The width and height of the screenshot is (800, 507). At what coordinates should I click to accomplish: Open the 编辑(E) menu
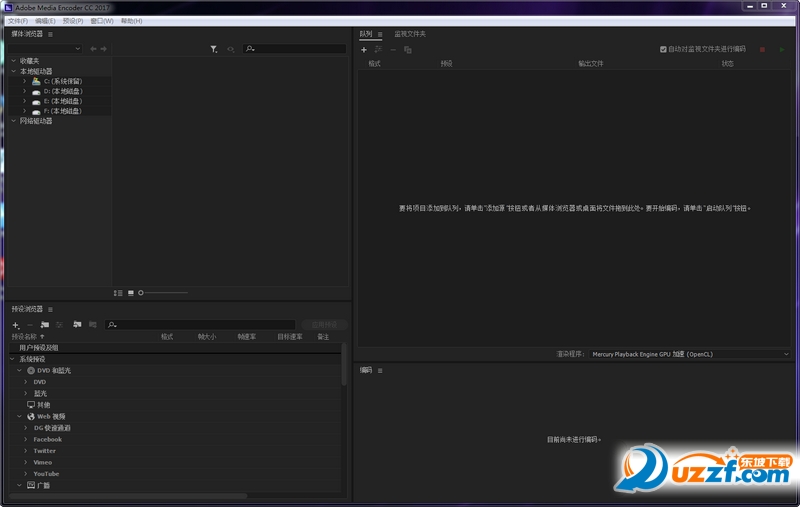pyautogui.click(x=45, y=21)
